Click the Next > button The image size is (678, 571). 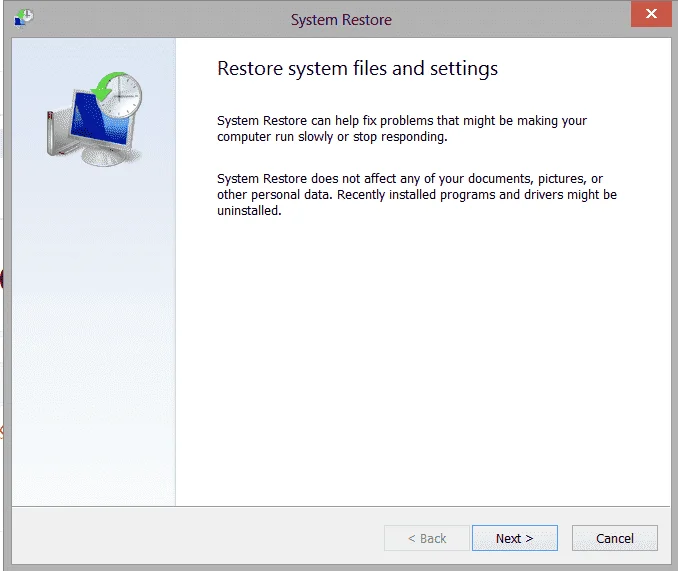[515, 538]
